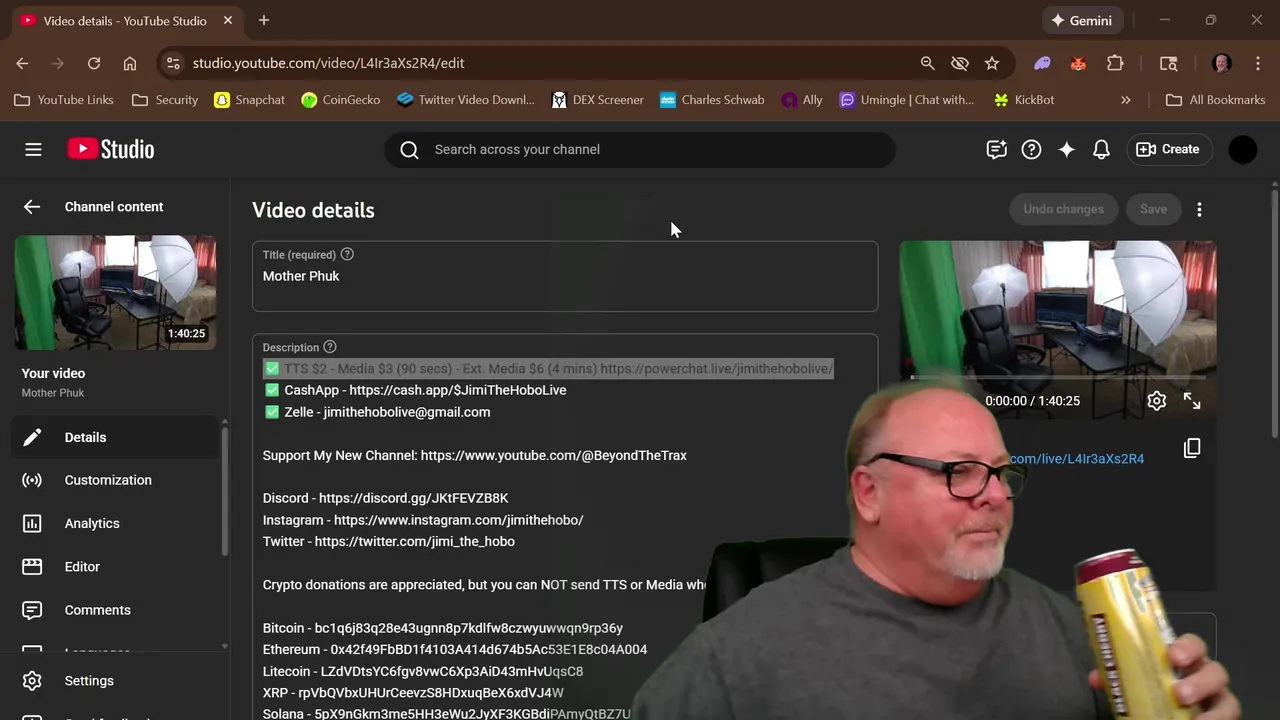Open the Twitter Video Downloader bookmark
Viewport: 1280px width, 720px height.
pyautogui.click(x=466, y=100)
